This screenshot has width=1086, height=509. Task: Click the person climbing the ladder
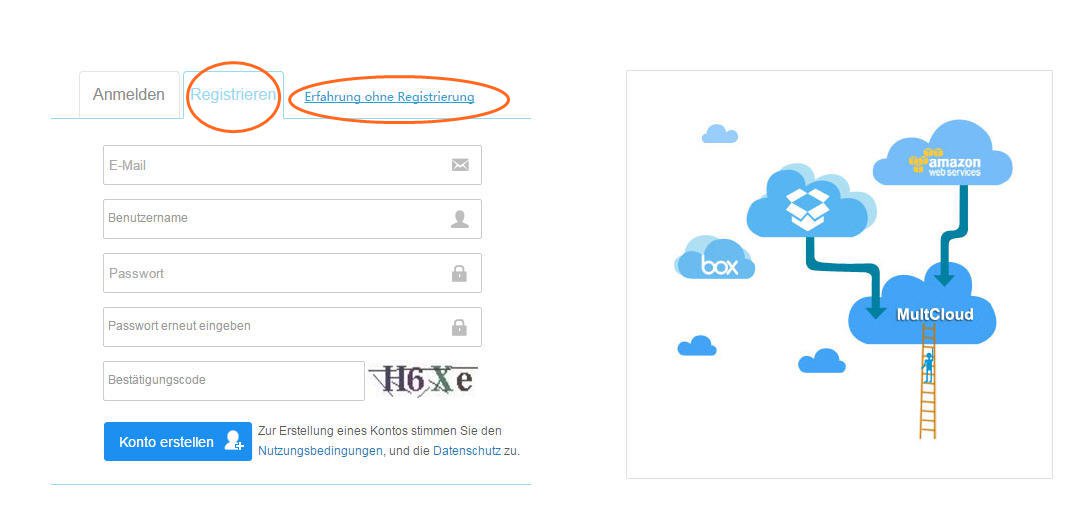927,368
